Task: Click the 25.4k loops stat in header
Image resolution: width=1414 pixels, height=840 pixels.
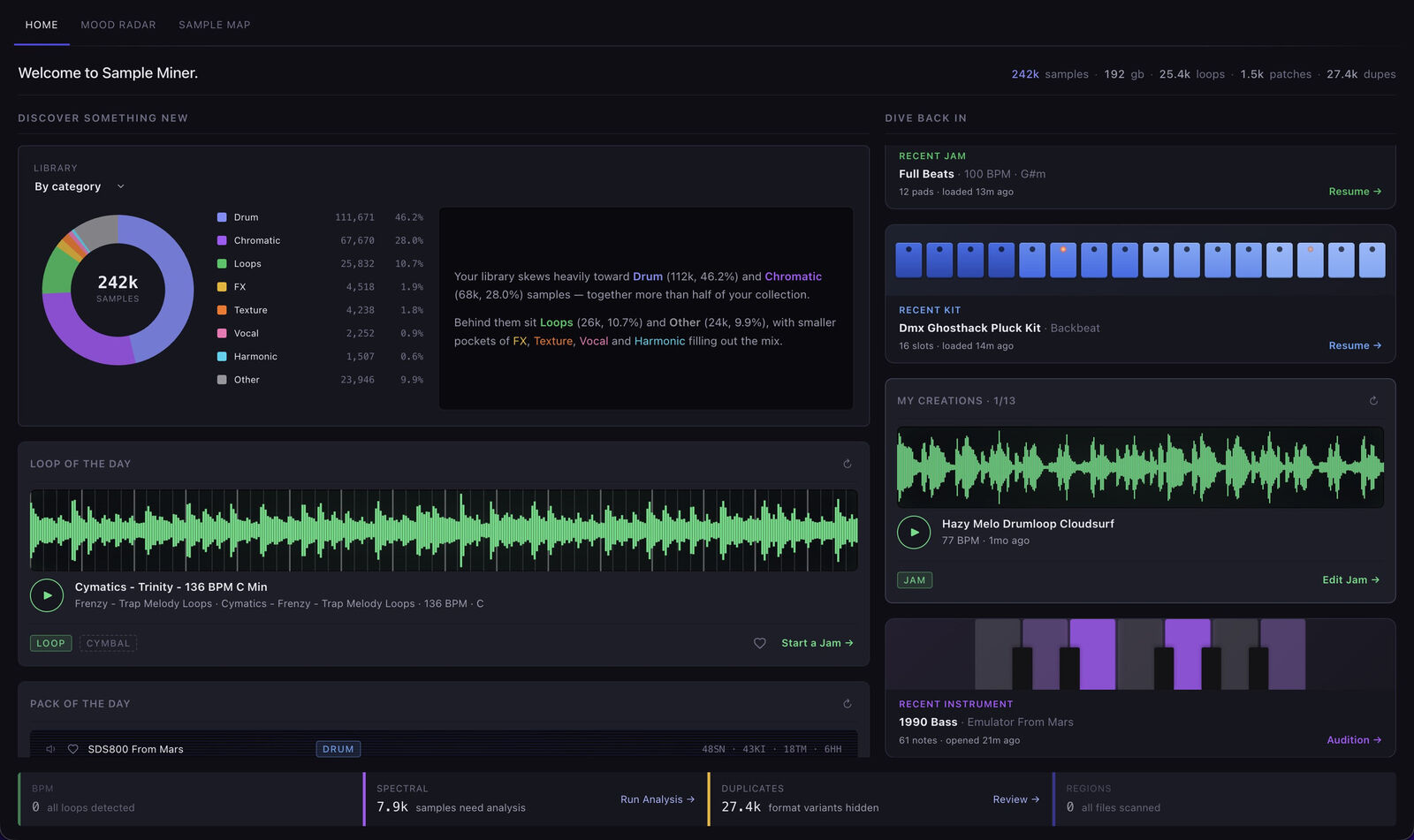Action: (x=1192, y=74)
